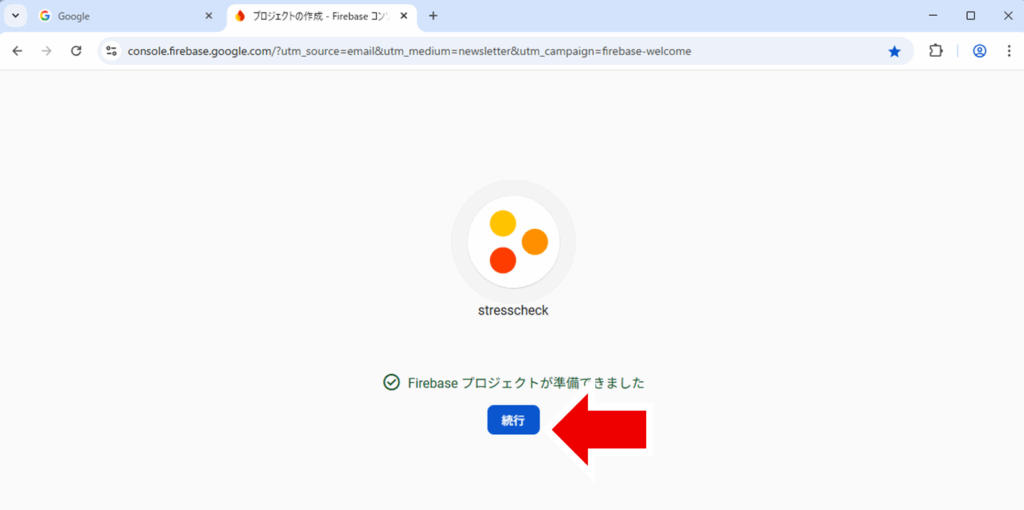Image resolution: width=1024 pixels, height=510 pixels.
Task: Open site information icon in address bar
Action: tap(112, 51)
